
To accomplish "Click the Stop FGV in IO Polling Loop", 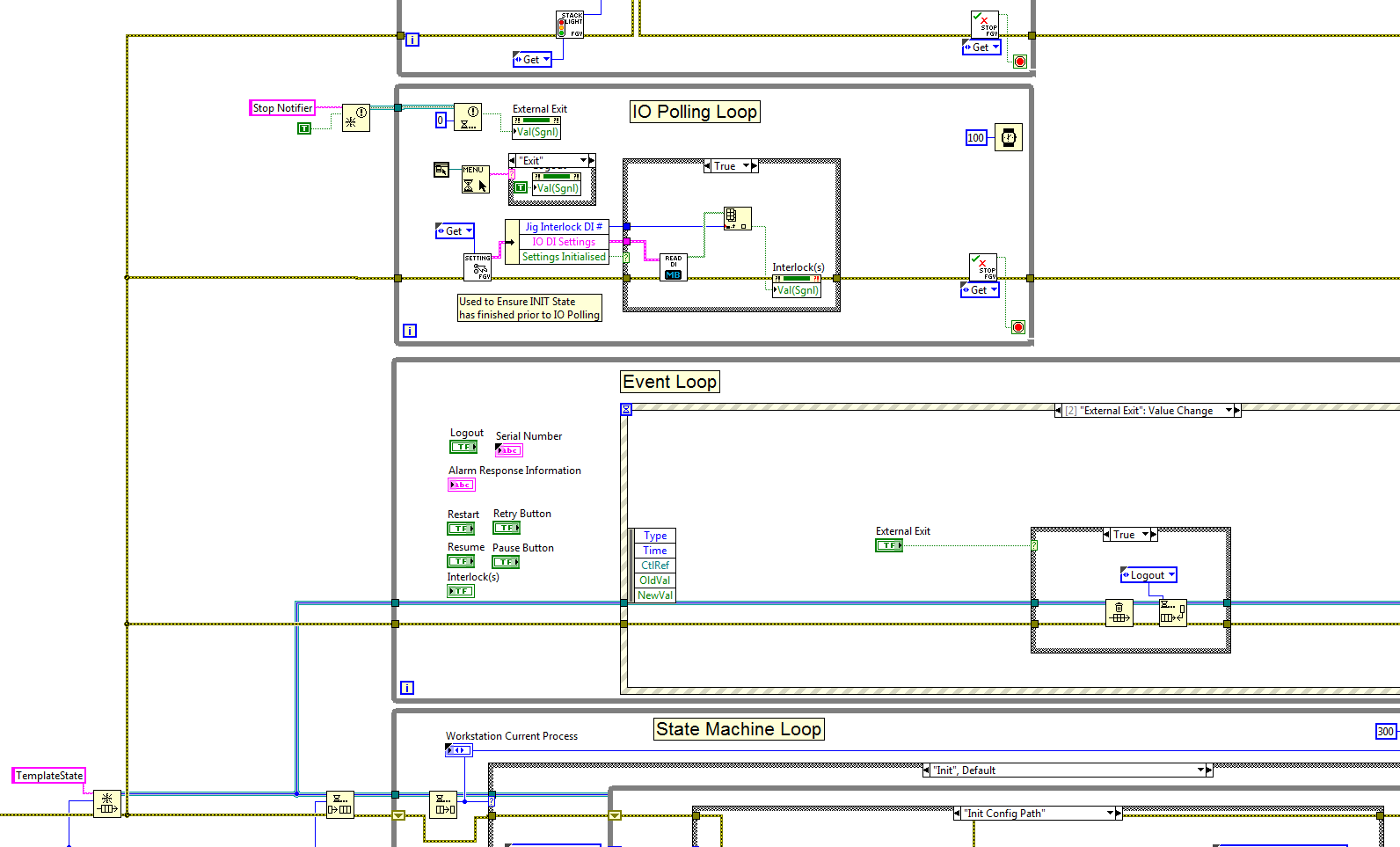I will click(x=983, y=267).
